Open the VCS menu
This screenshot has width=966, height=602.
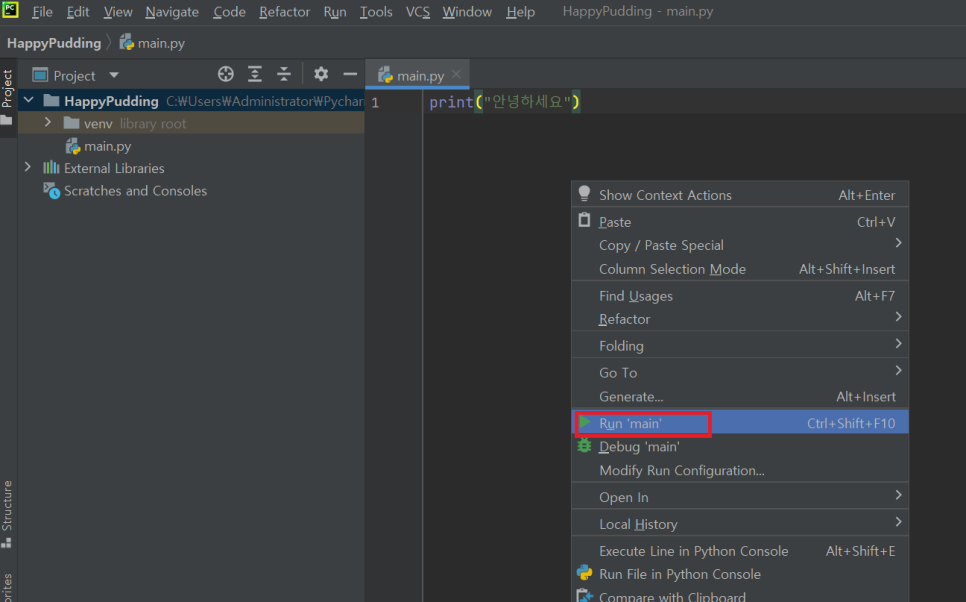pos(418,12)
